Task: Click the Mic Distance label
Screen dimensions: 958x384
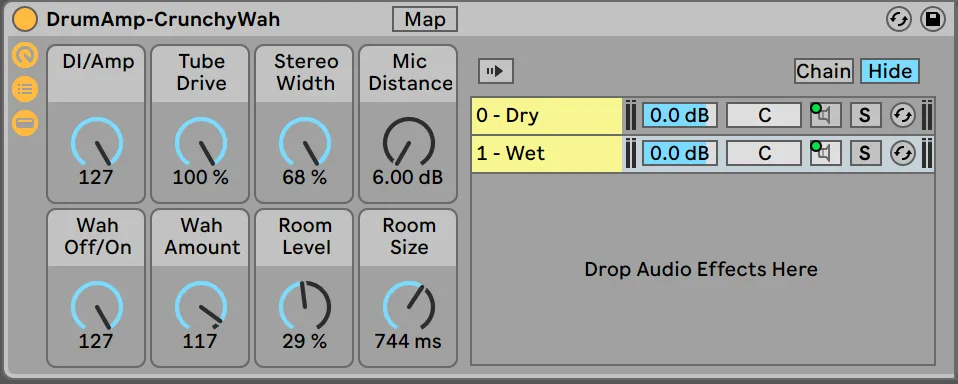Action: [410, 73]
